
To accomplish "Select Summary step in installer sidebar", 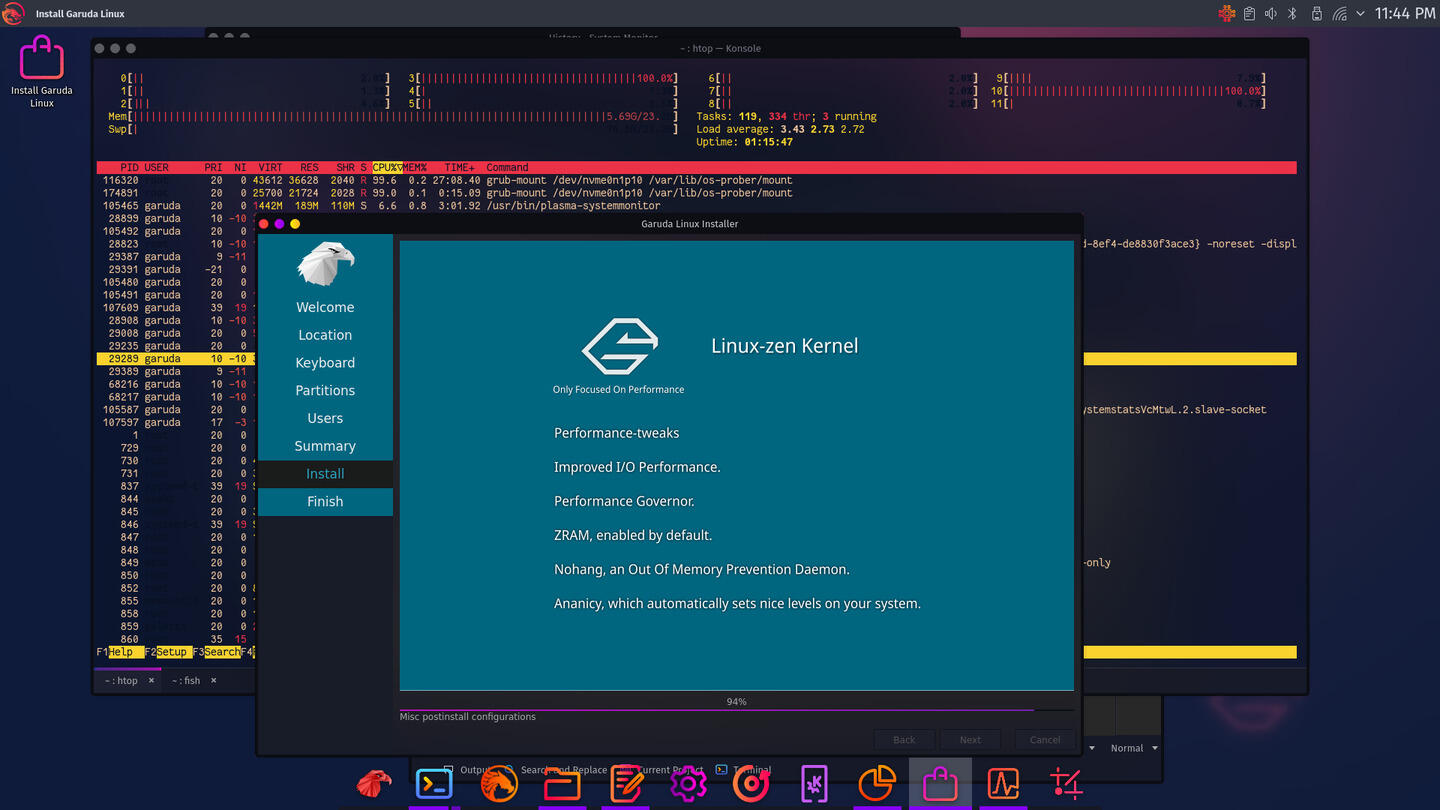I will tap(325, 446).
